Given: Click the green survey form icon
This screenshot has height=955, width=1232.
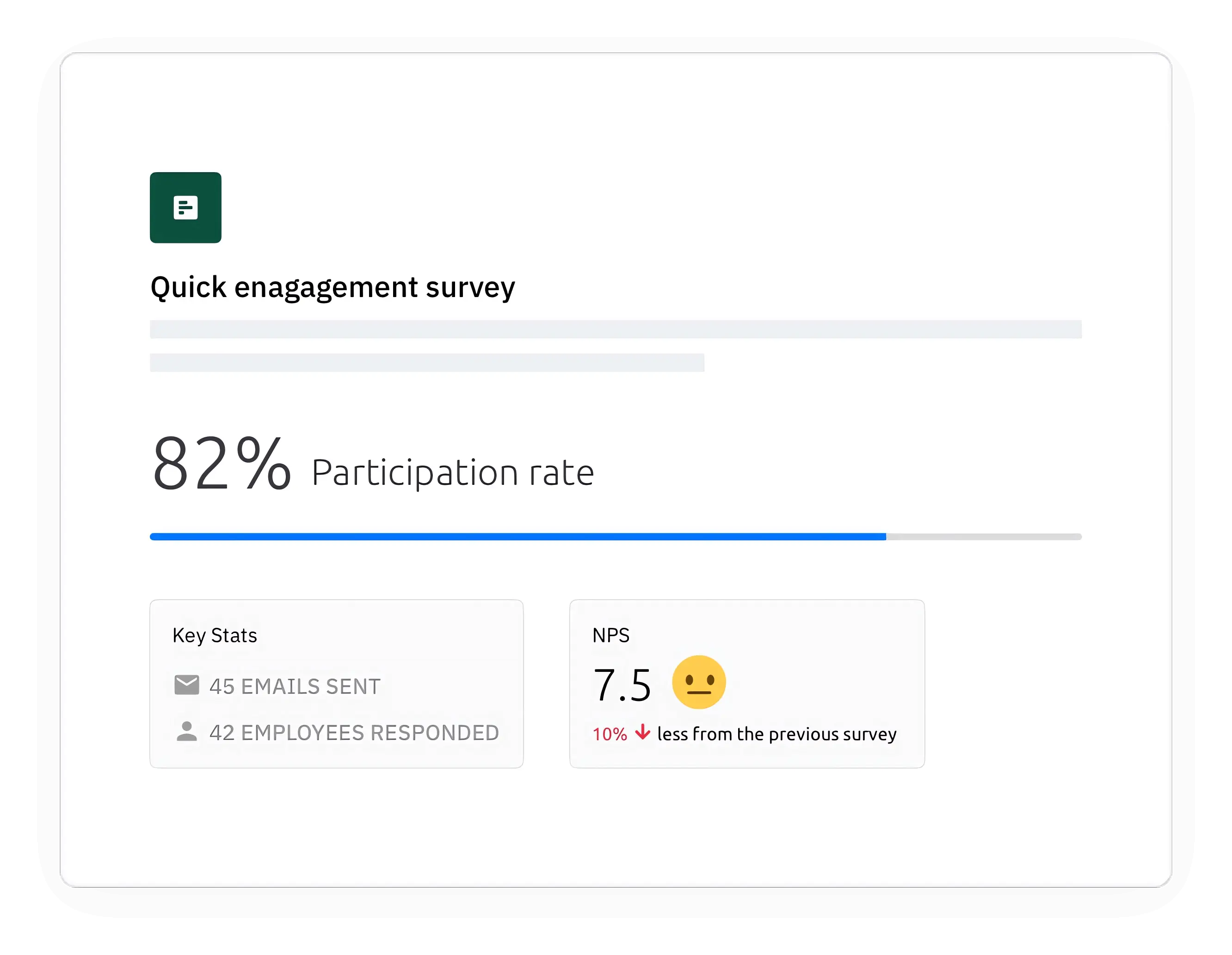Looking at the screenshot, I should [x=185, y=208].
